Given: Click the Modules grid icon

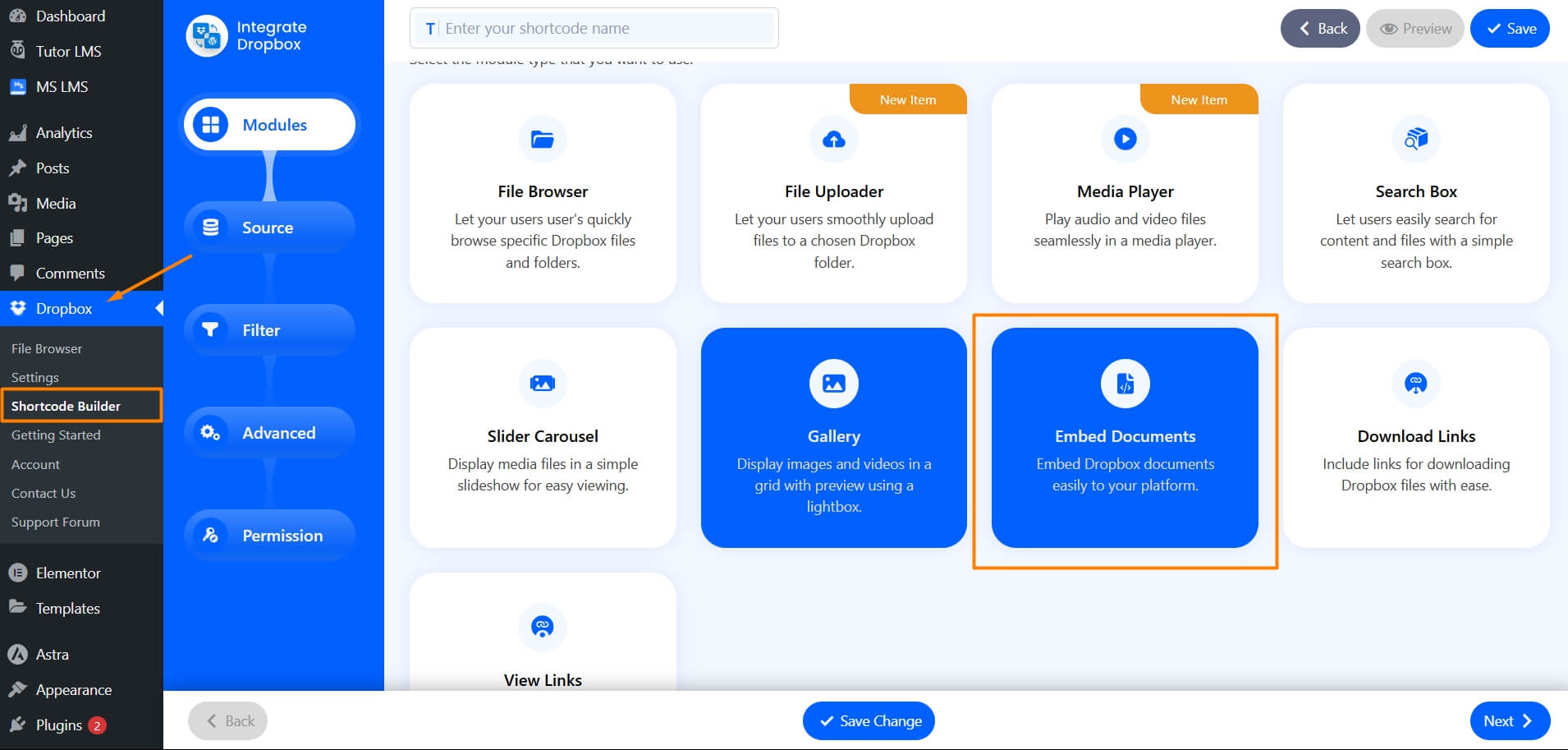Looking at the screenshot, I should click(211, 125).
